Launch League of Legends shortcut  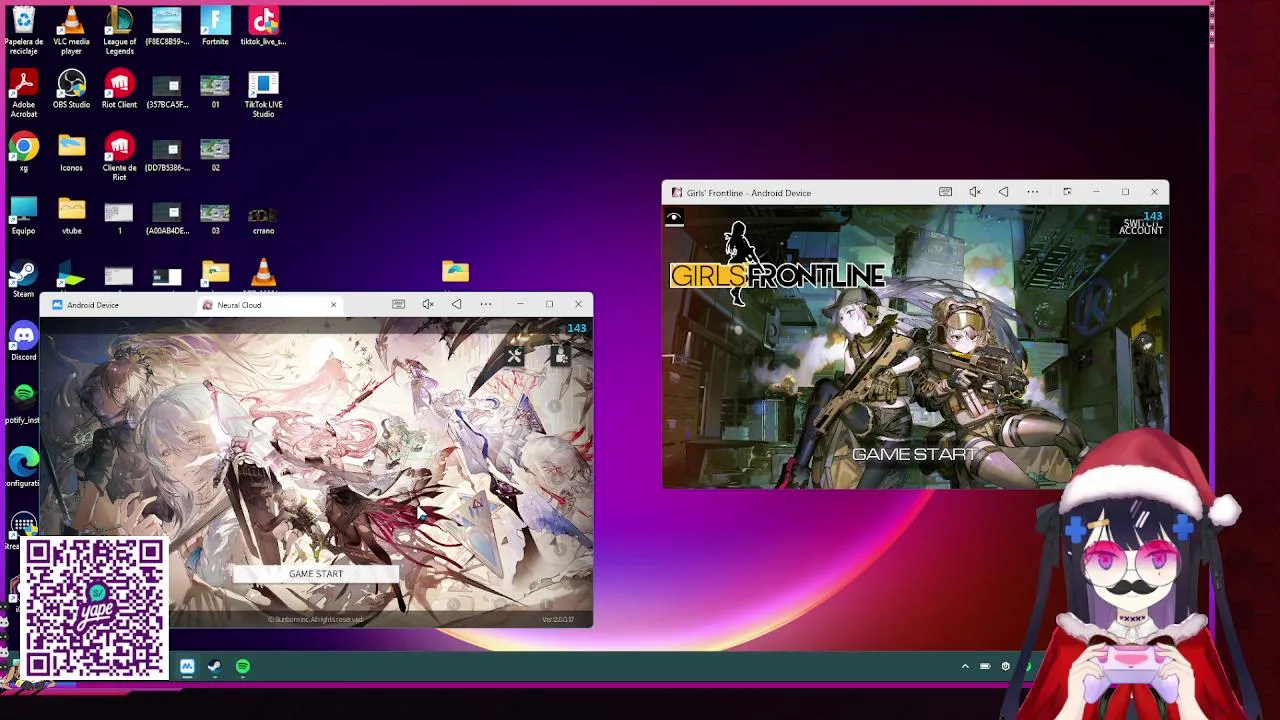[119, 30]
